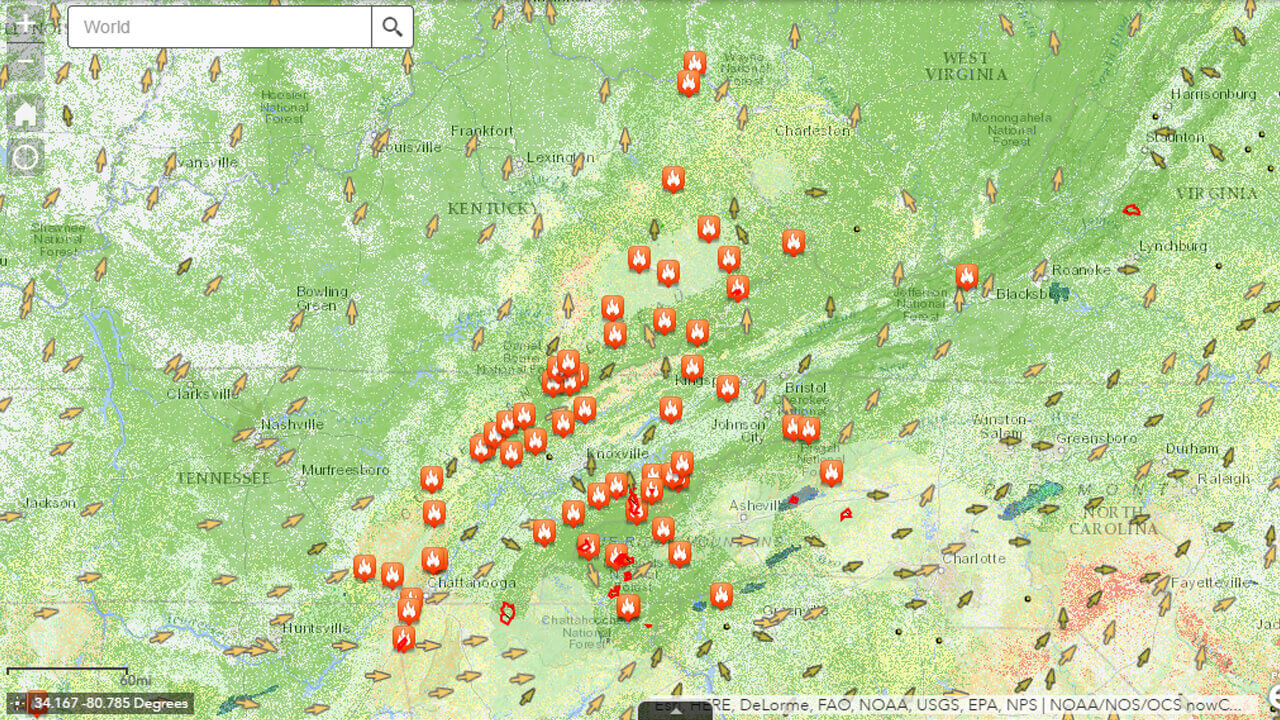Select the fire perimeter outline near Lynchburg

coord(1132,210)
